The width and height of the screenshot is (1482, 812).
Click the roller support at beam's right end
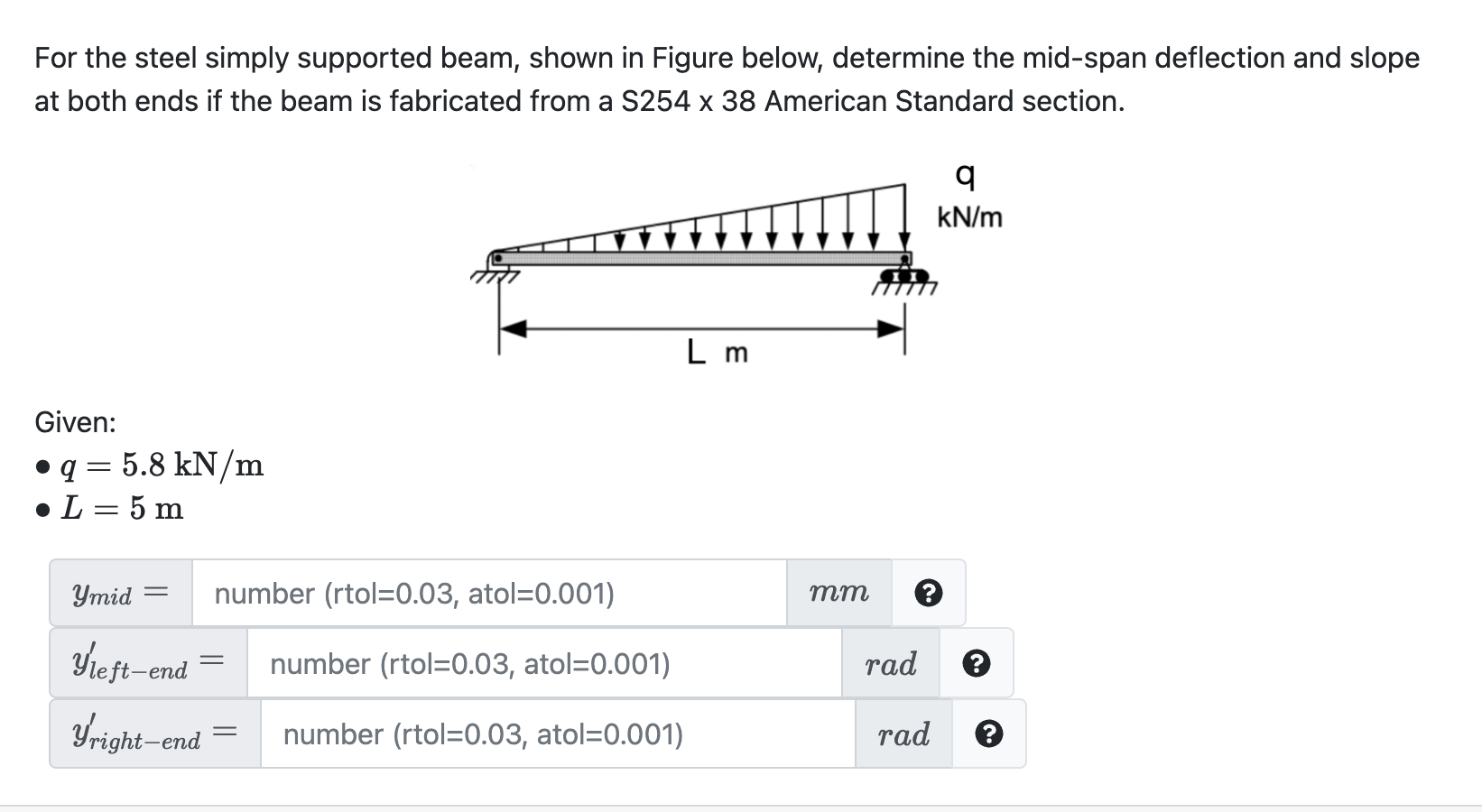[904, 274]
